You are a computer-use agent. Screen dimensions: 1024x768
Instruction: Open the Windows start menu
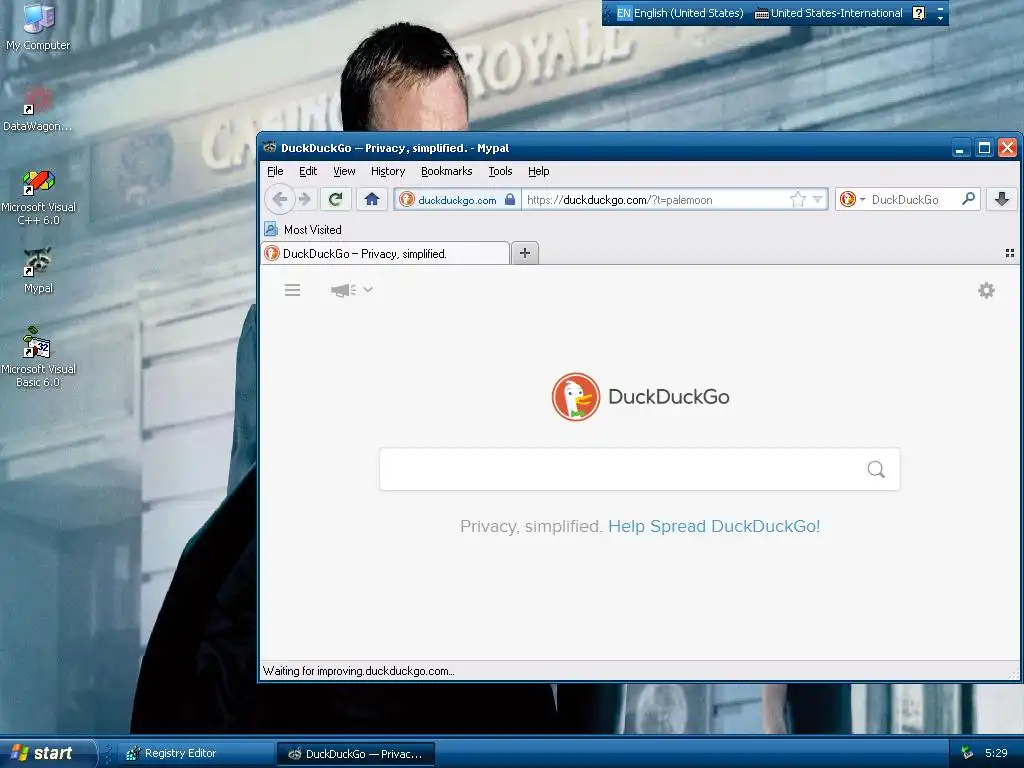(x=47, y=753)
